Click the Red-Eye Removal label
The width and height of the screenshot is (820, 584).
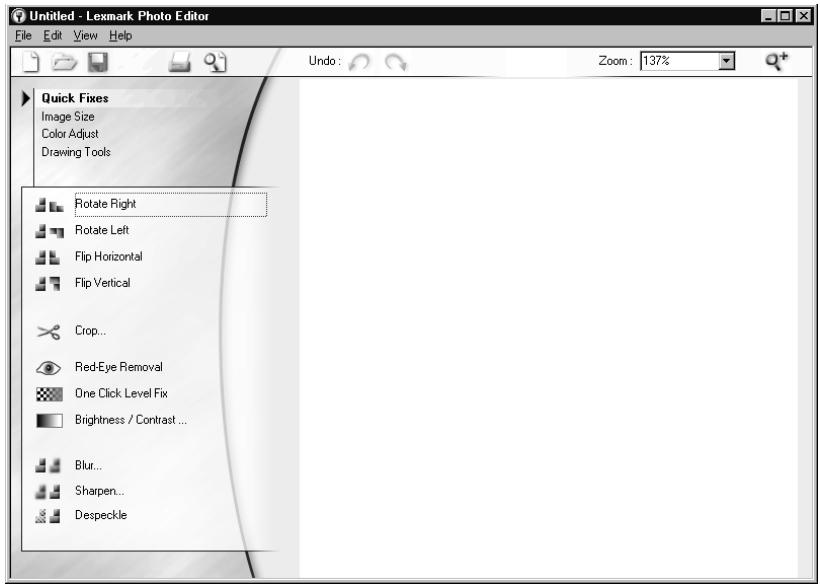click(x=119, y=367)
